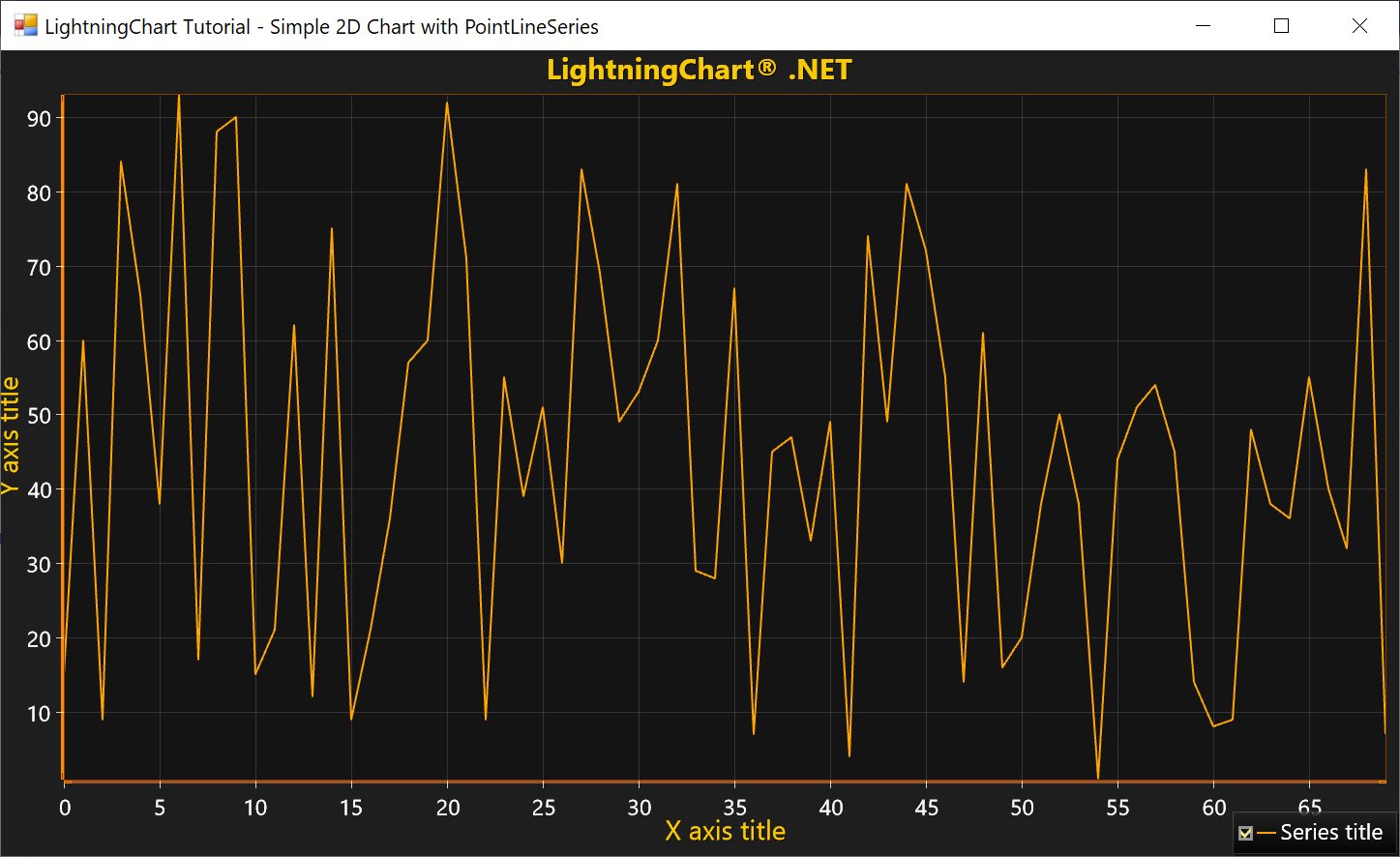Viewport: 1400px width, 857px height.
Task: Click the orange line sample in legend
Action: click(x=1266, y=833)
